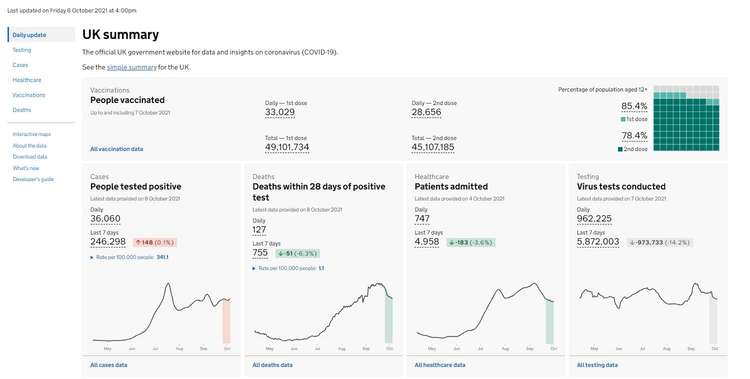The width and height of the screenshot is (750, 379).
Task: Open the Interactive maps link
Action: 32,134
